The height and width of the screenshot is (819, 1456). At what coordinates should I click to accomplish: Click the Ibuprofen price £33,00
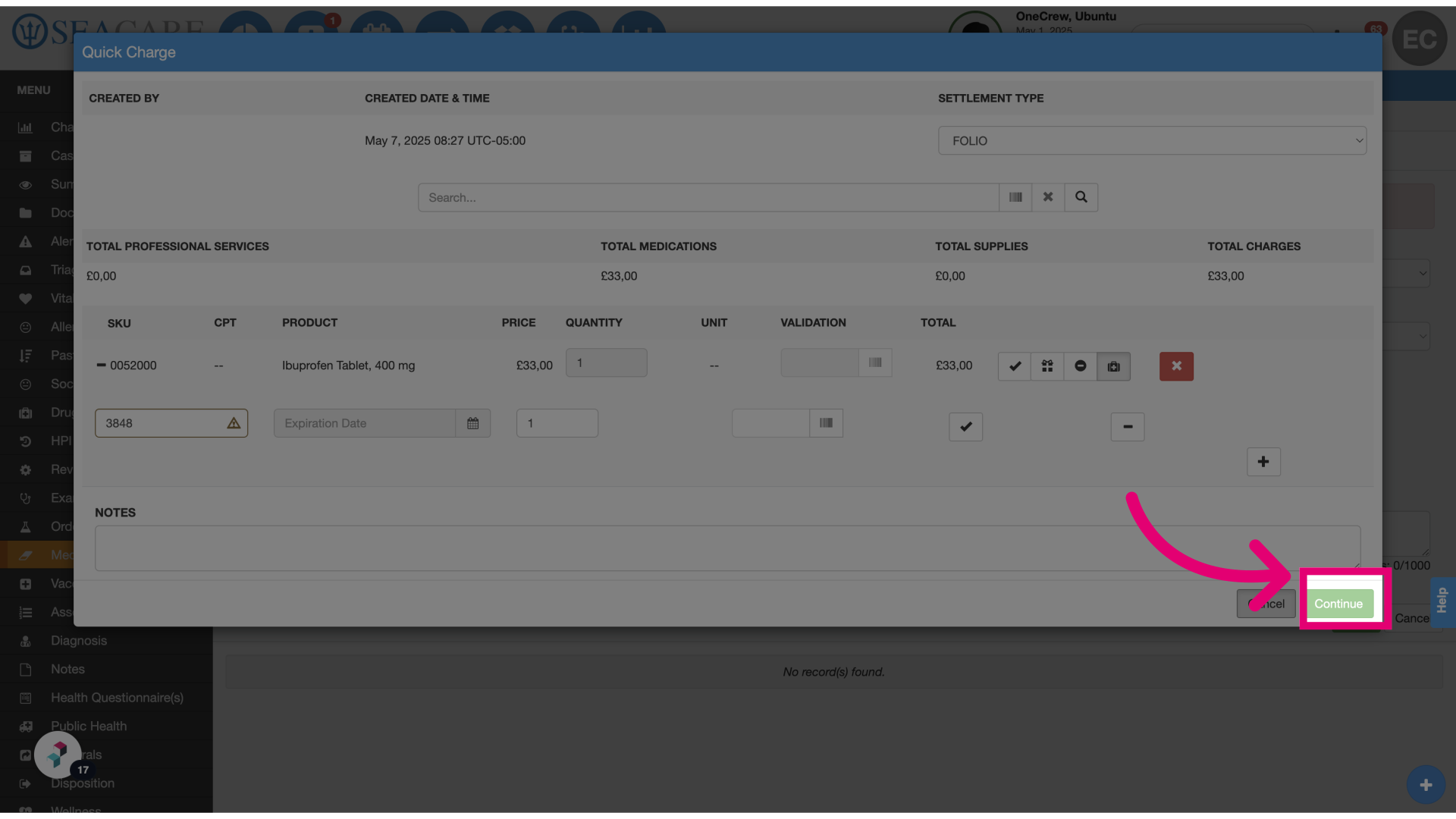pos(535,366)
